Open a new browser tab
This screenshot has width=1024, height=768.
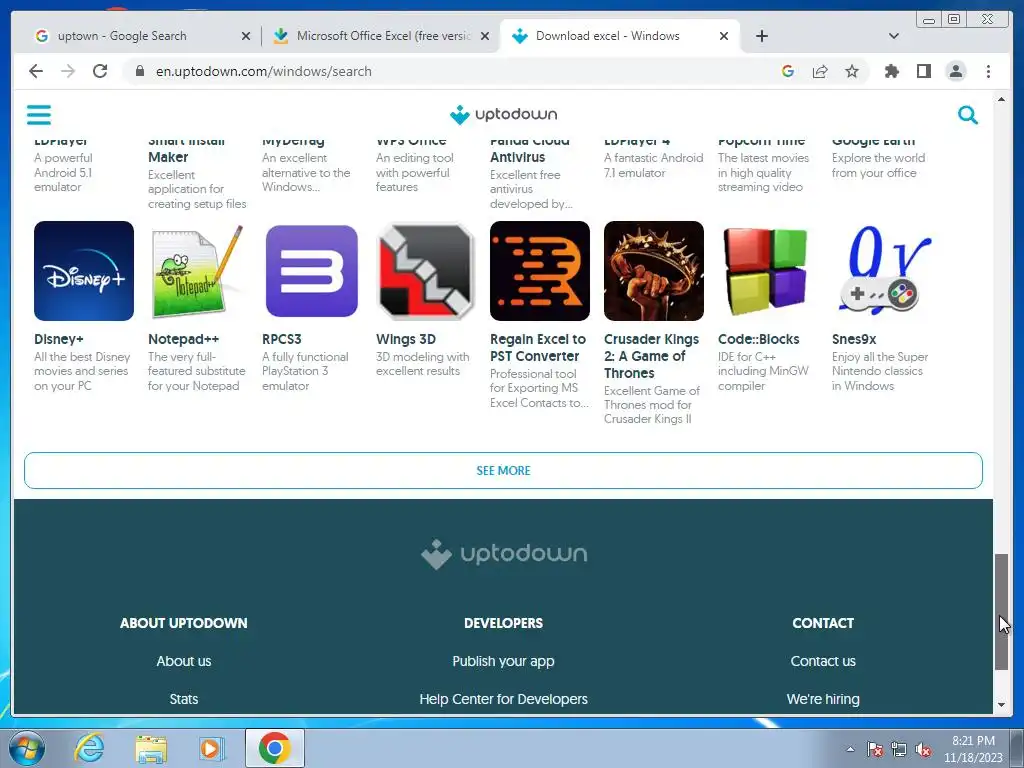tap(761, 36)
